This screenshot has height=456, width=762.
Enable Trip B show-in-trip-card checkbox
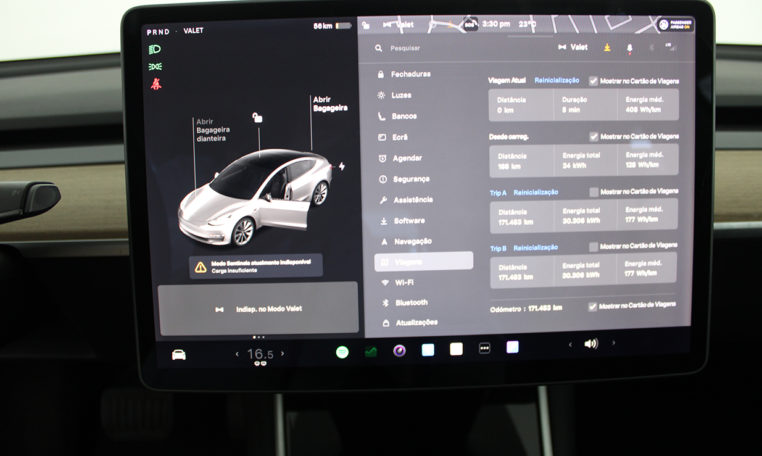pos(593,247)
